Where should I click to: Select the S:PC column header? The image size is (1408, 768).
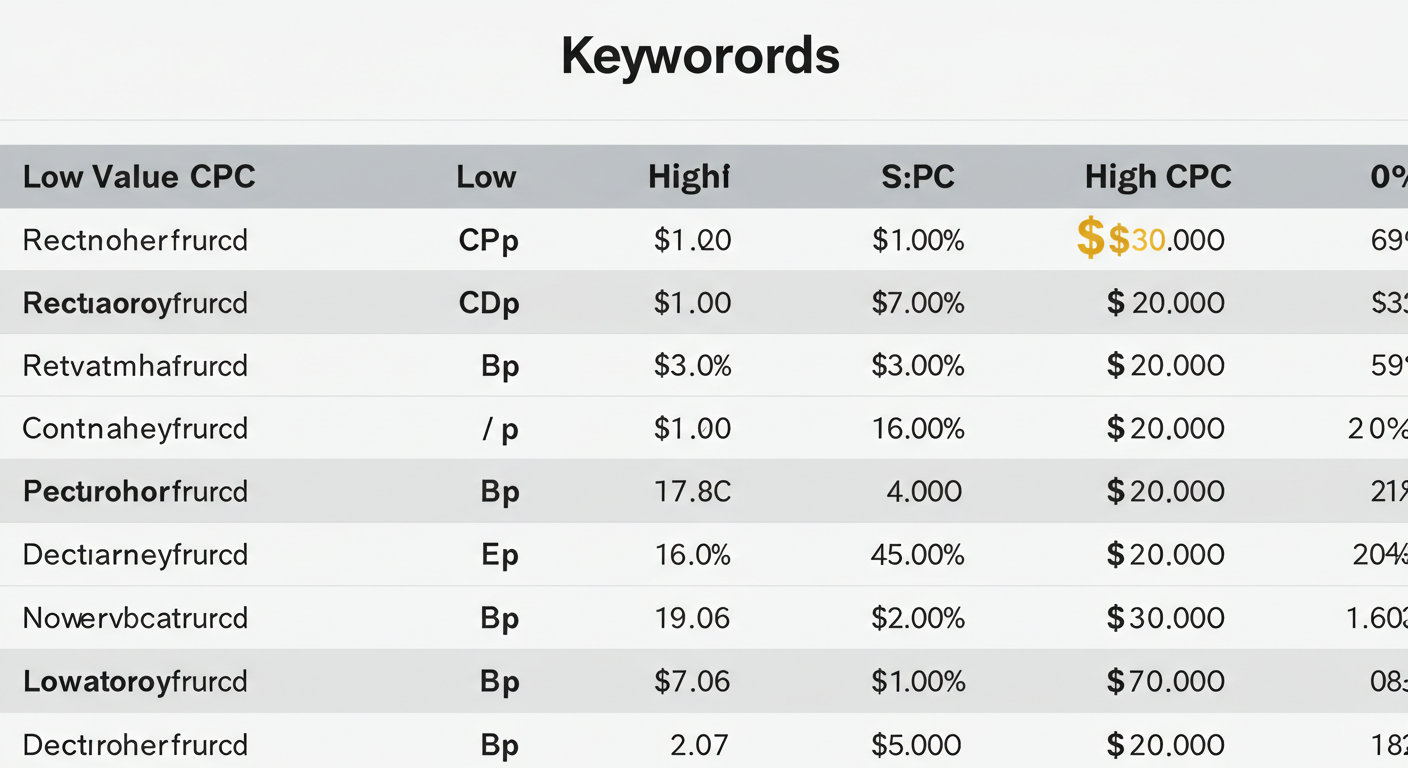(x=918, y=177)
